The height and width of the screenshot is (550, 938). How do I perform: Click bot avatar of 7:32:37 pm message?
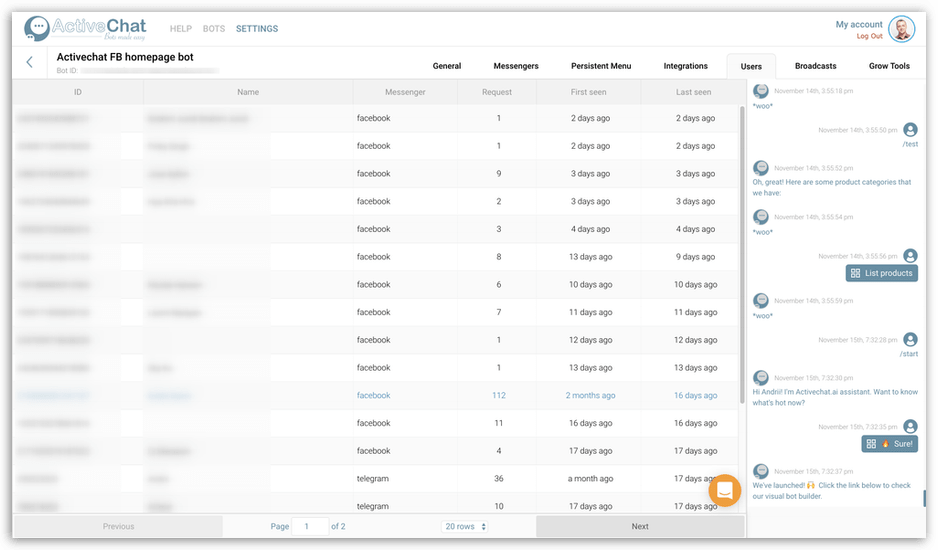761,471
